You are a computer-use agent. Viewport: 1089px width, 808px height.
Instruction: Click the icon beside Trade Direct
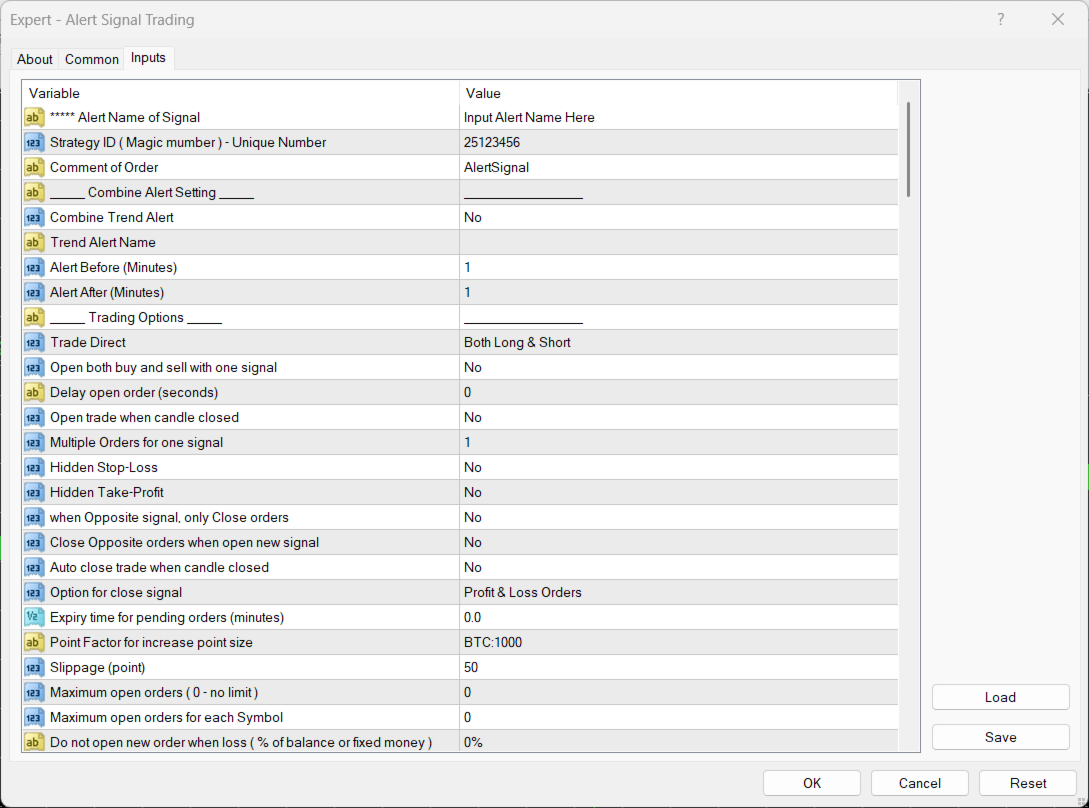[x=33, y=343]
